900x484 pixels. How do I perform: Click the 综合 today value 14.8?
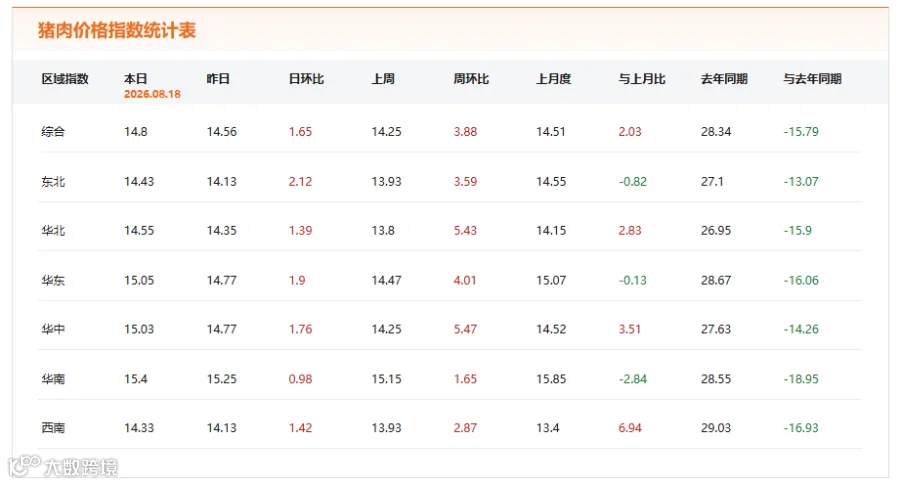[135, 131]
